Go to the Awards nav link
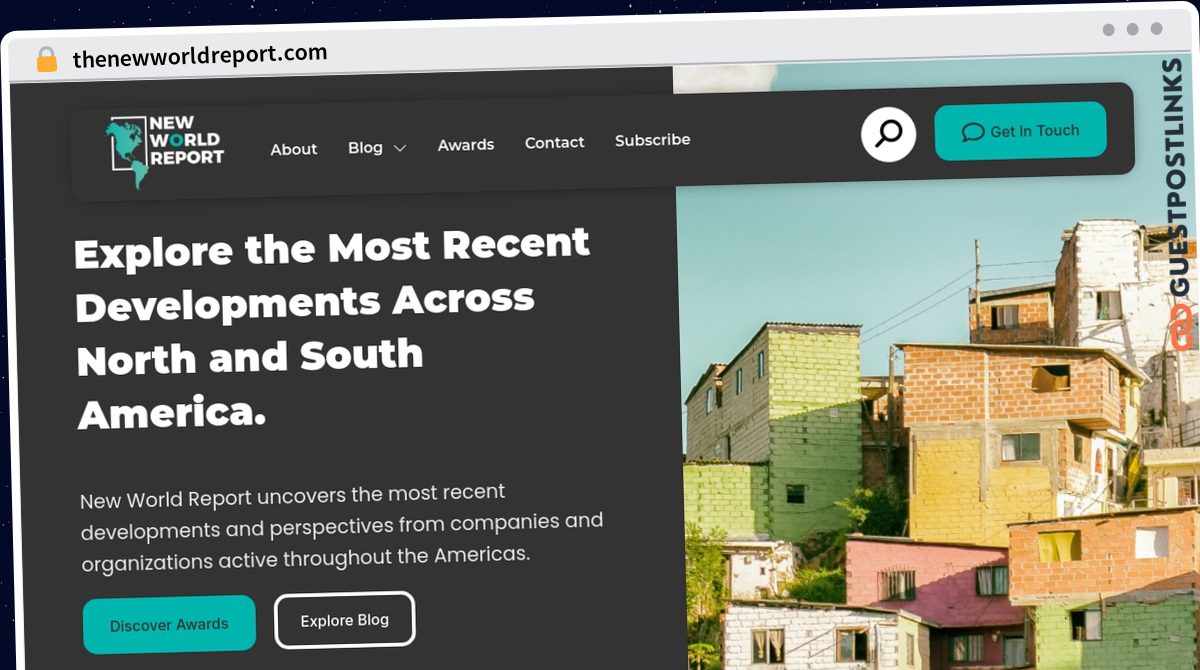This screenshot has height=670, width=1200. coord(466,145)
